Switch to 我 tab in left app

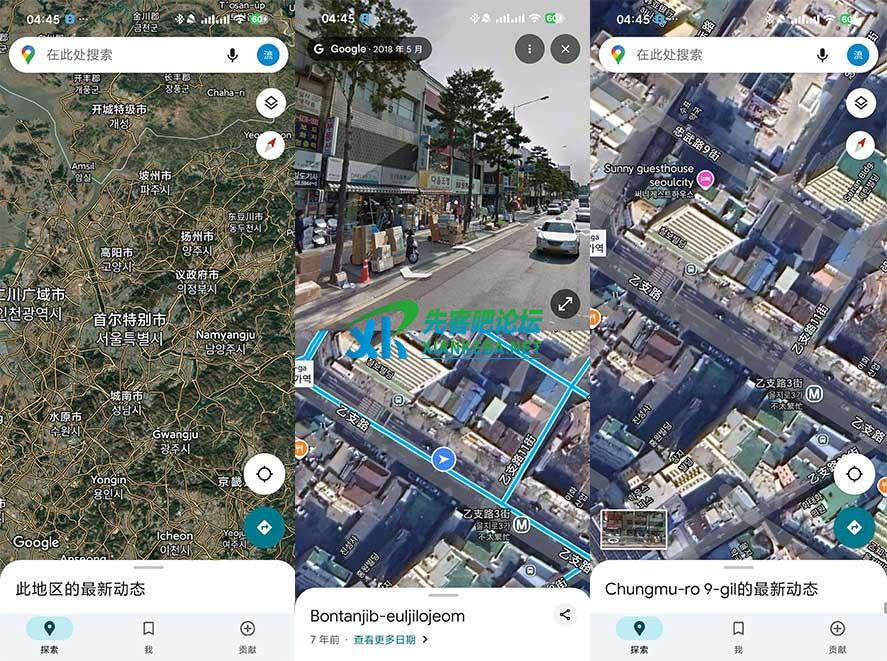click(x=148, y=635)
